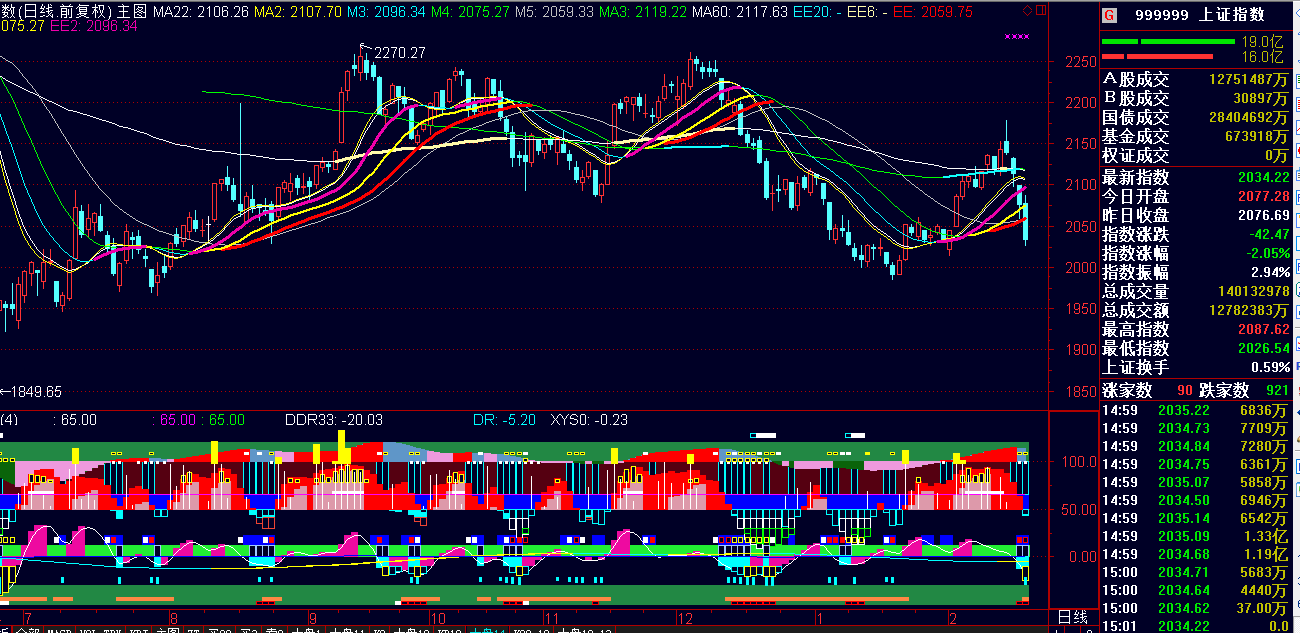Click the 15:01 last tick row
Viewport: 1300px width, 633px height.
(x=1195, y=626)
